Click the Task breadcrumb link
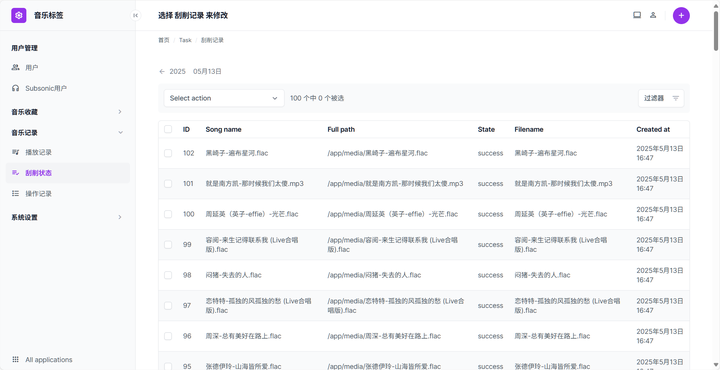720x370 pixels. 185,40
